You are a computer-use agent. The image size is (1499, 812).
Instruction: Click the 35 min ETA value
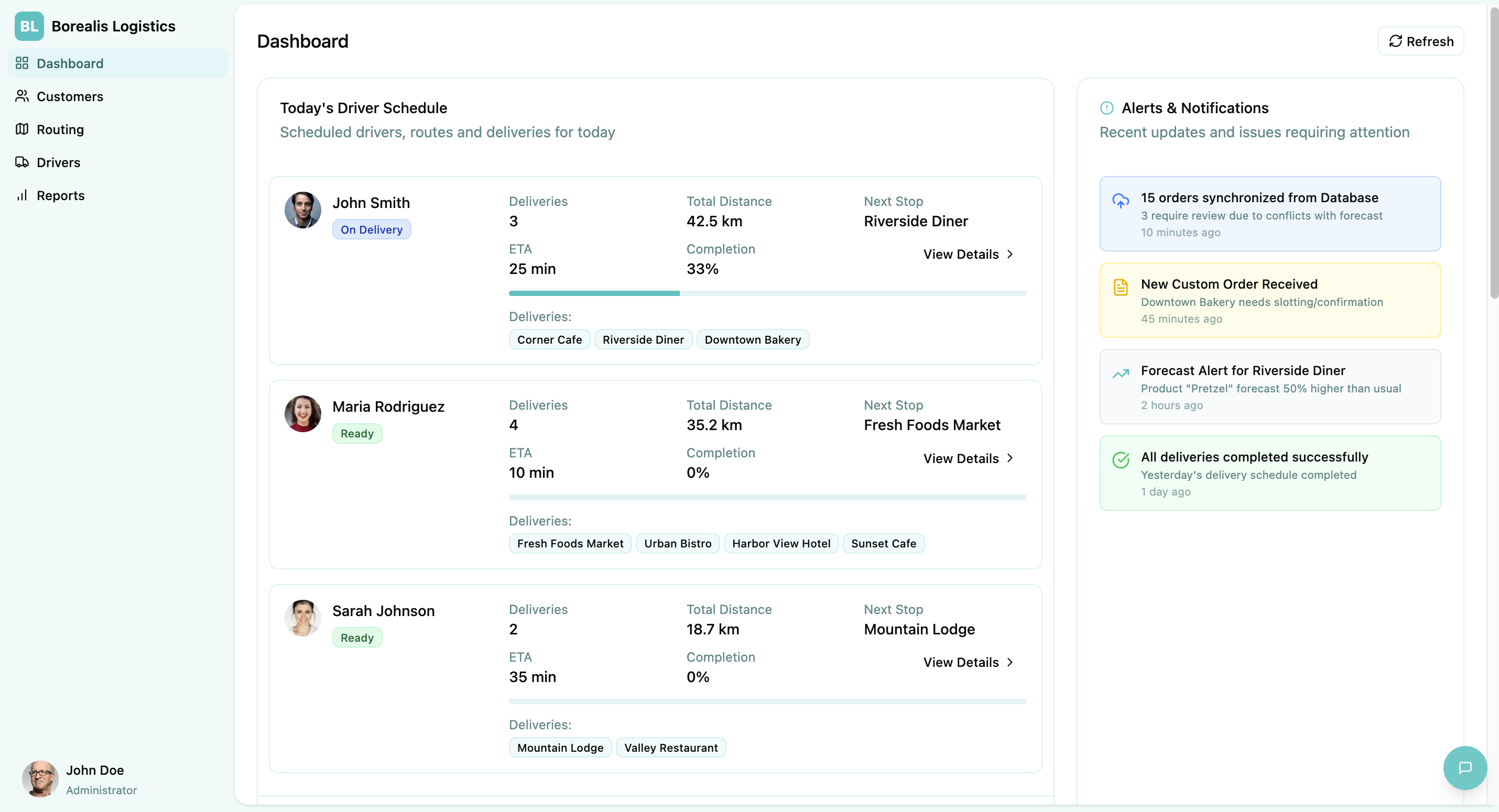click(532, 677)
